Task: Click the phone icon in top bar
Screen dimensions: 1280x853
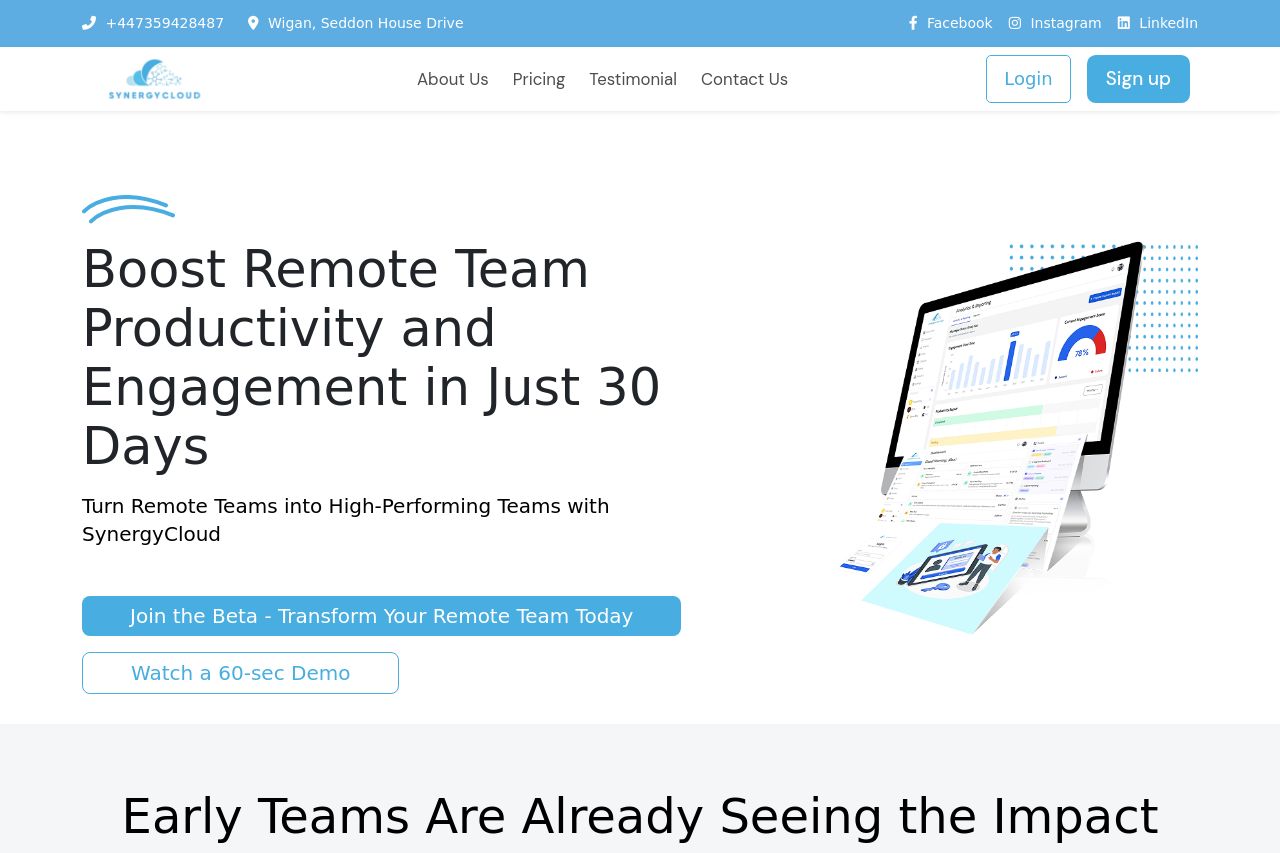Action: [89, 23]
